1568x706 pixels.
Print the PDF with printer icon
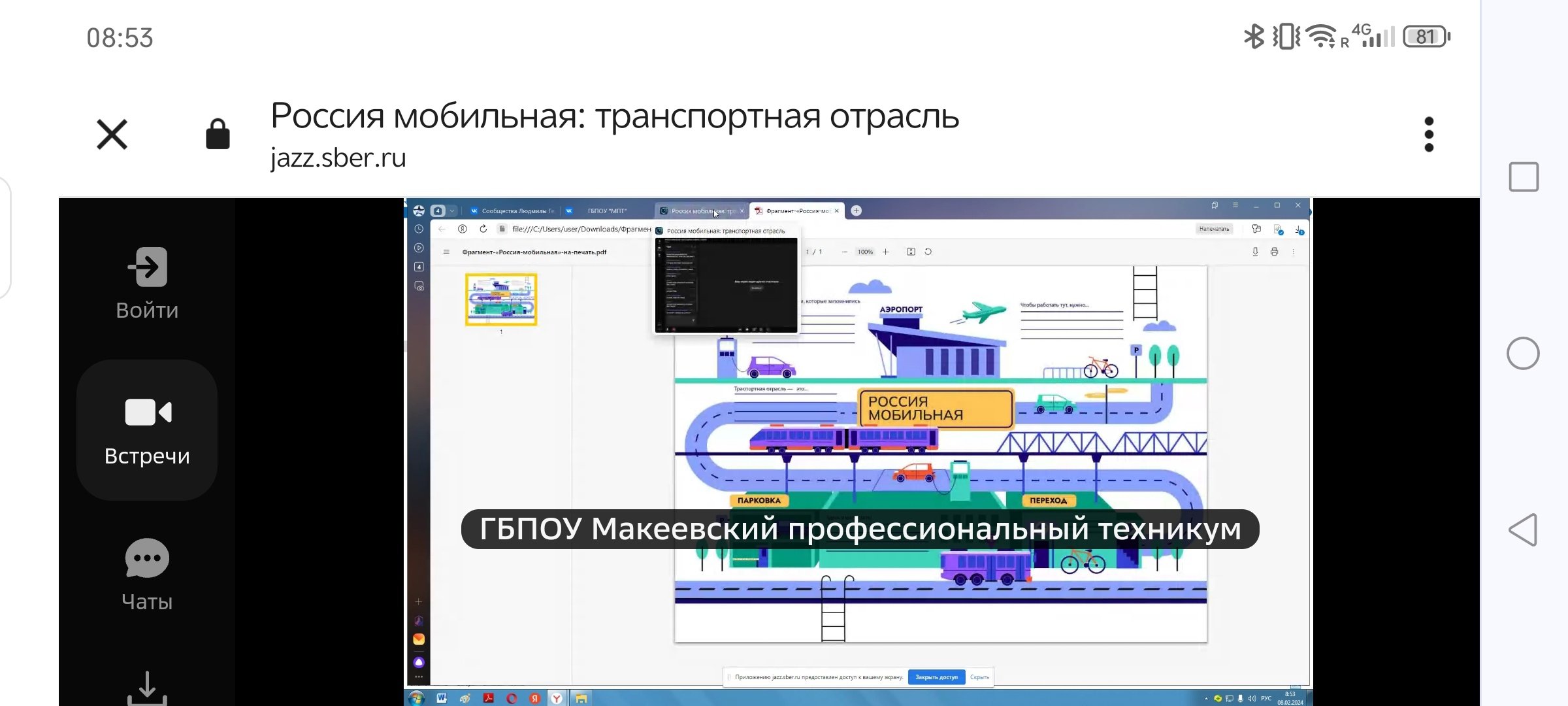coord(1274,252)
